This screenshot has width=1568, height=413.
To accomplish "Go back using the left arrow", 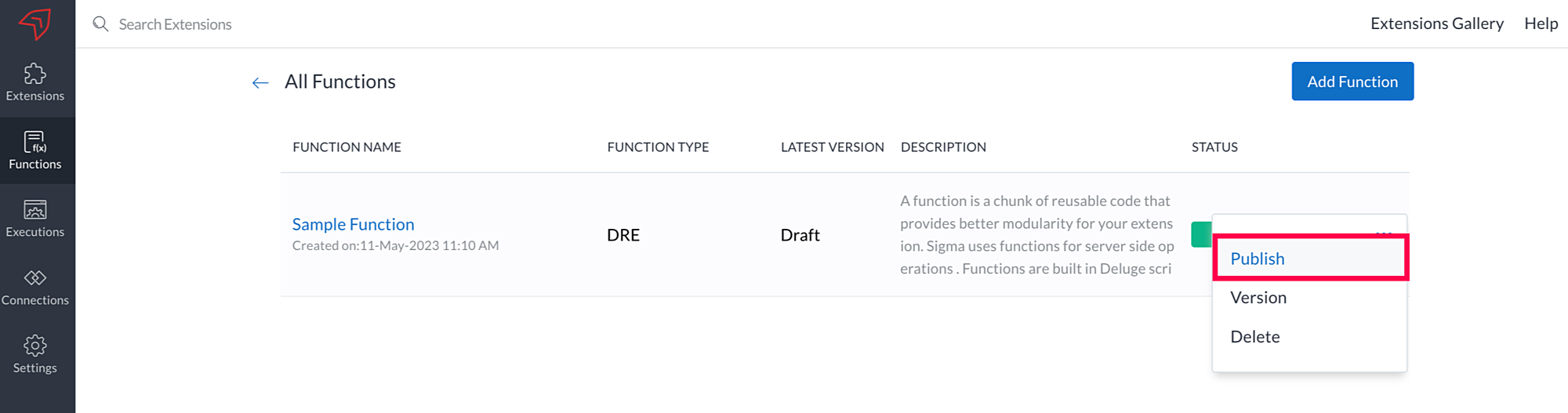I will (x=260, y=82).
